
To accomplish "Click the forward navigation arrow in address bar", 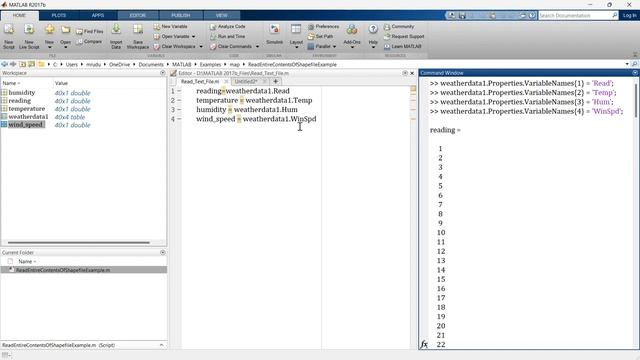I will [x=13, y=64].
